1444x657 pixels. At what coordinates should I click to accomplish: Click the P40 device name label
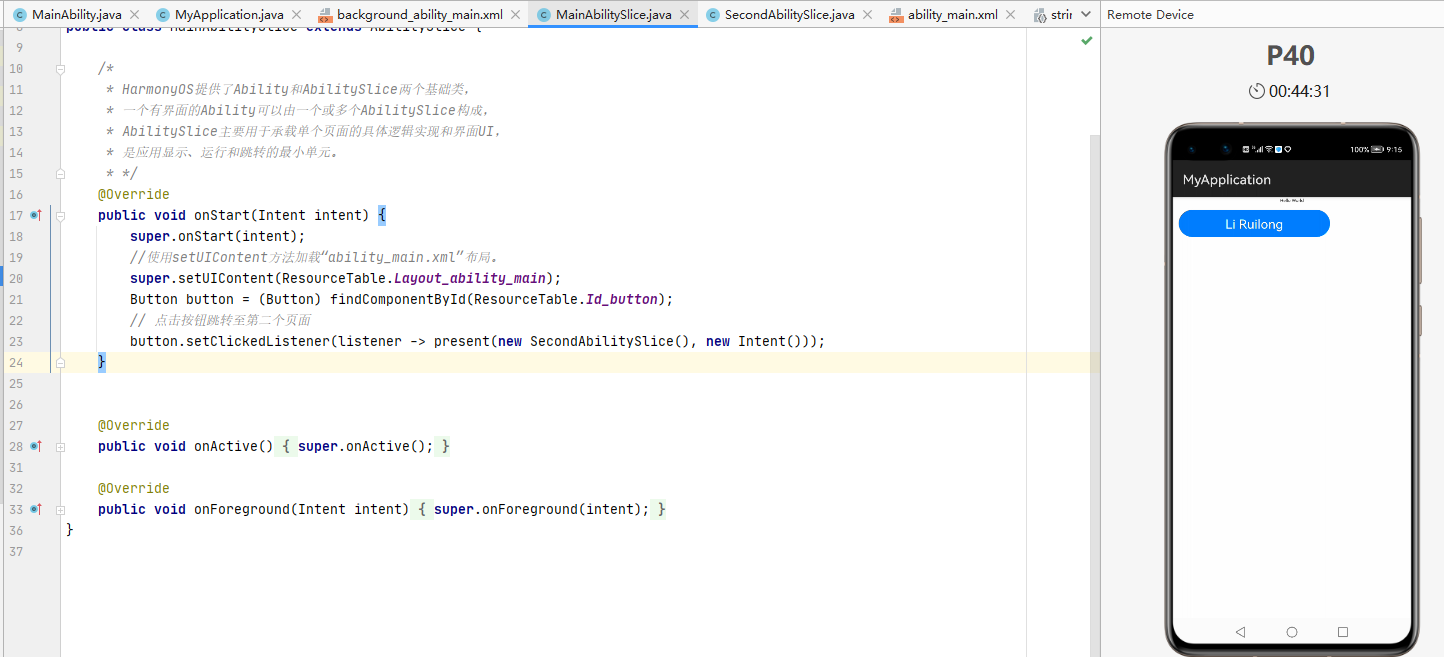1290,56
